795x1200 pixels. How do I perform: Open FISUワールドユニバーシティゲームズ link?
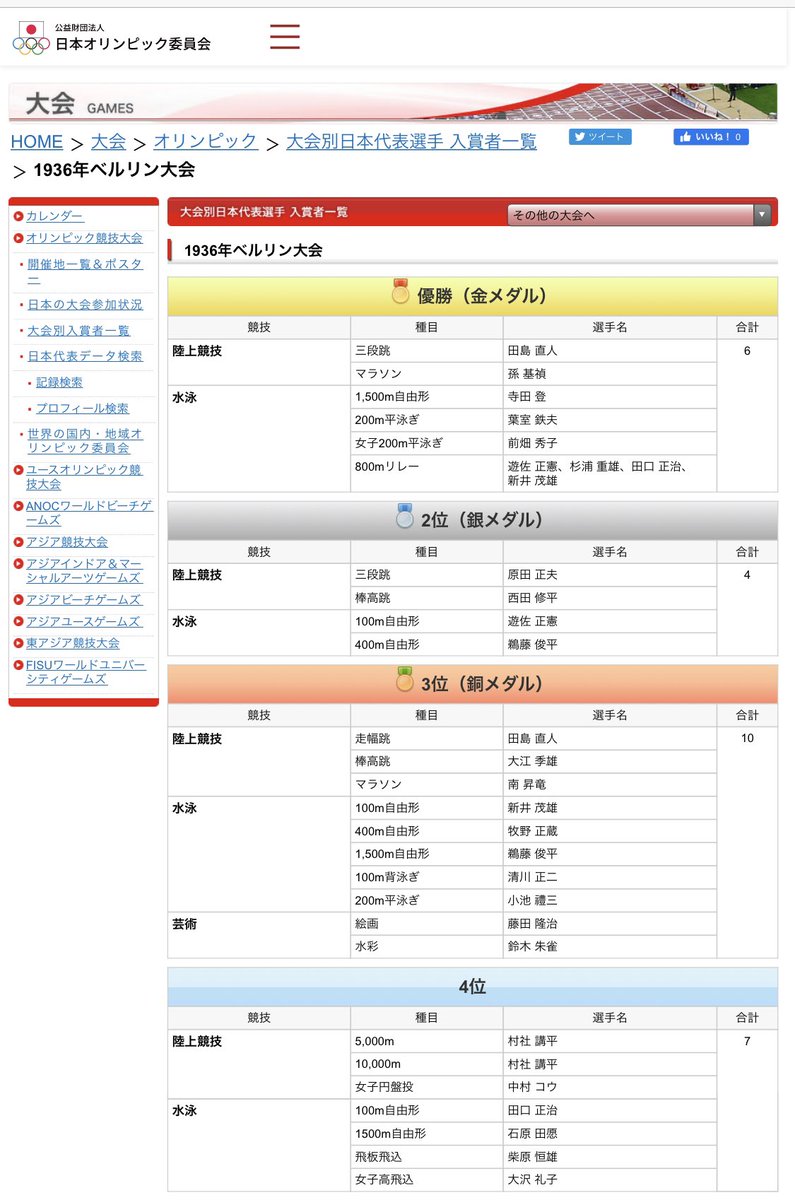click(x=86, y=672)
